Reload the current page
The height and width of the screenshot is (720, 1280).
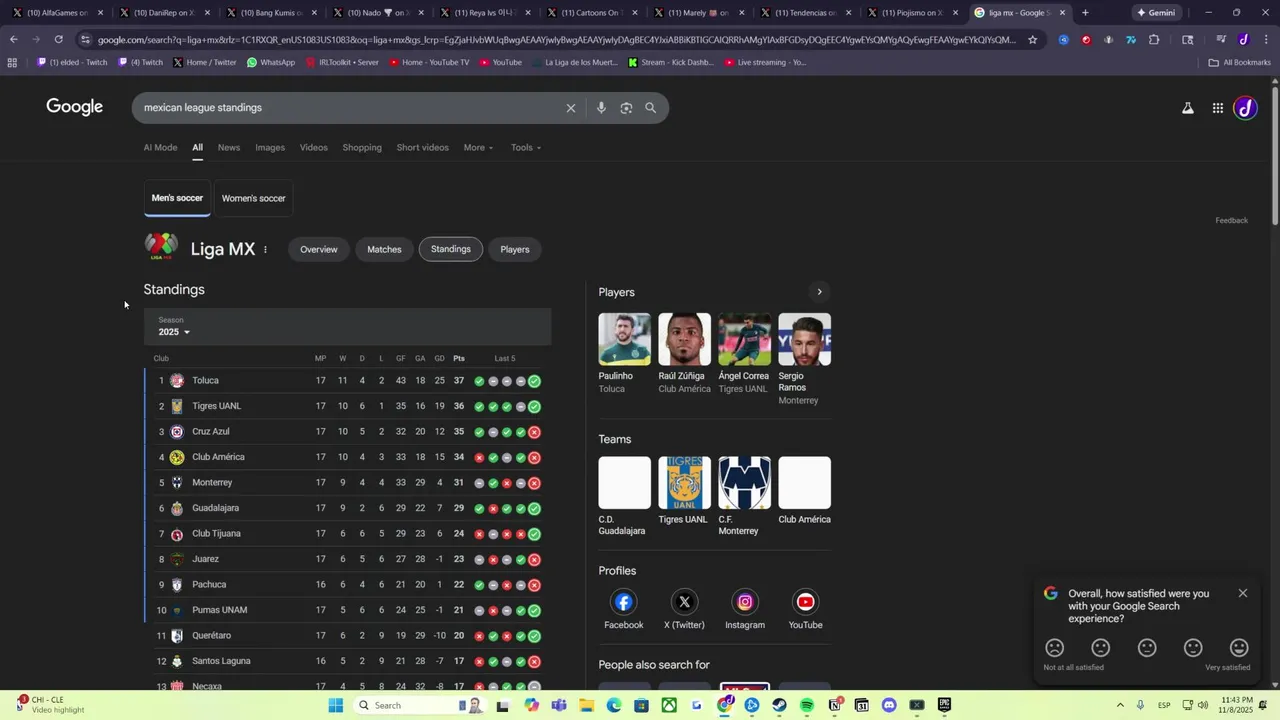coord(59,40)
